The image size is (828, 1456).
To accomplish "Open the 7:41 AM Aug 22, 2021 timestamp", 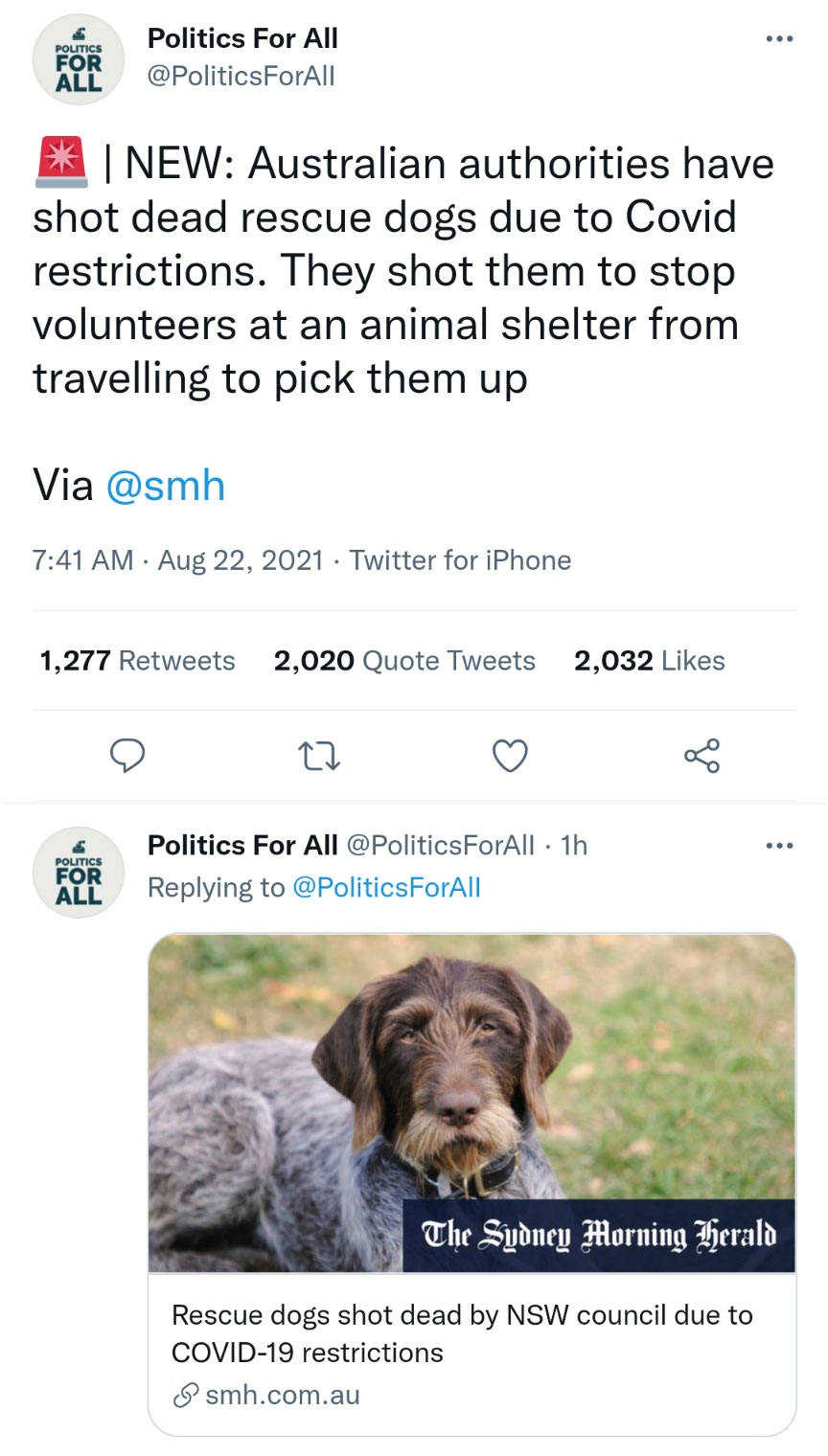I will (x=178, y=560).
